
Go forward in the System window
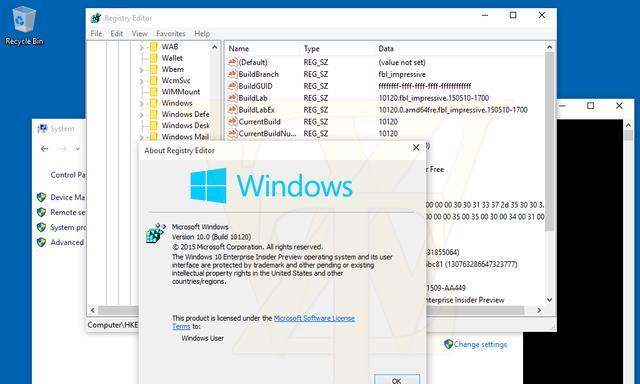[62, 149]
